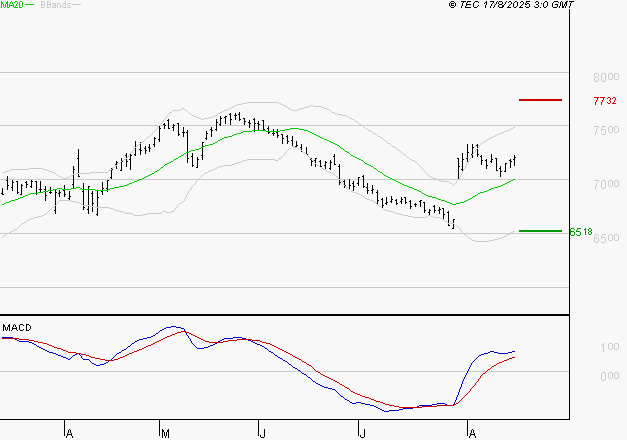Click the green 6518 support value
Image resolution: width=627 pixels, height=440 pixels.
click(x=581, y=232)
